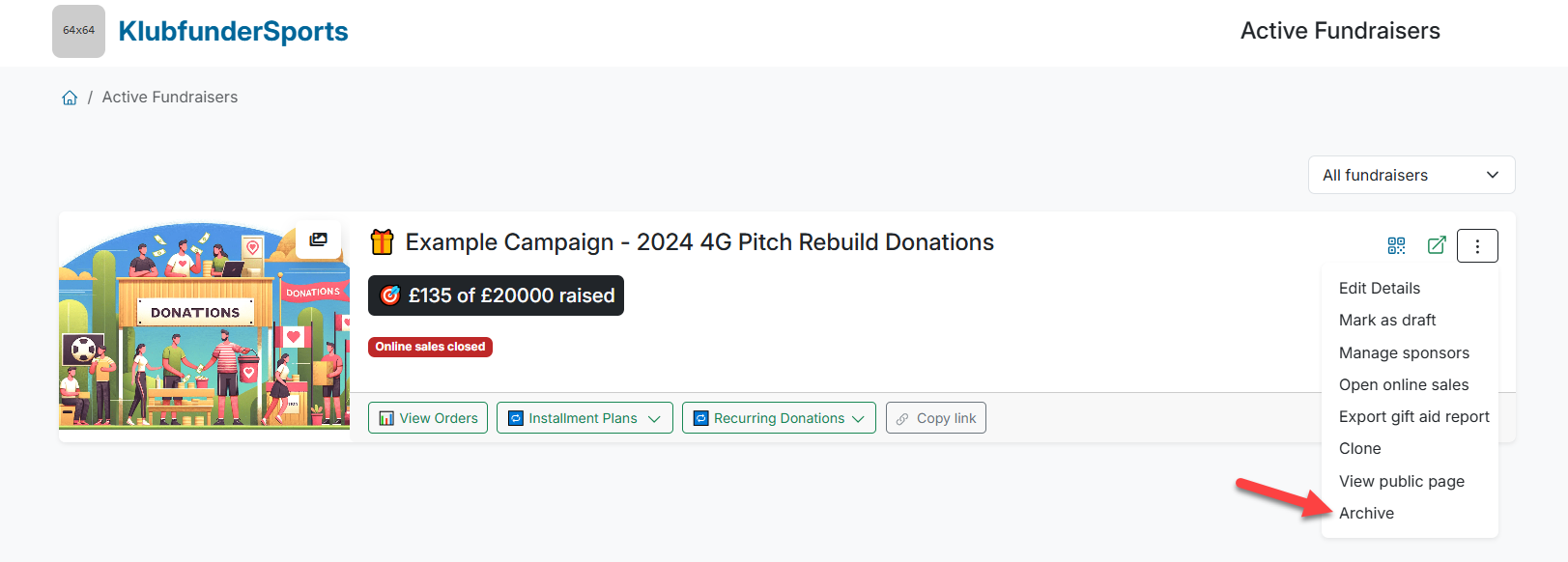The height and width of the screenshot is (562, 1568).
Task: Choose Mark as draft menu option
Action: pos(1386,320)
